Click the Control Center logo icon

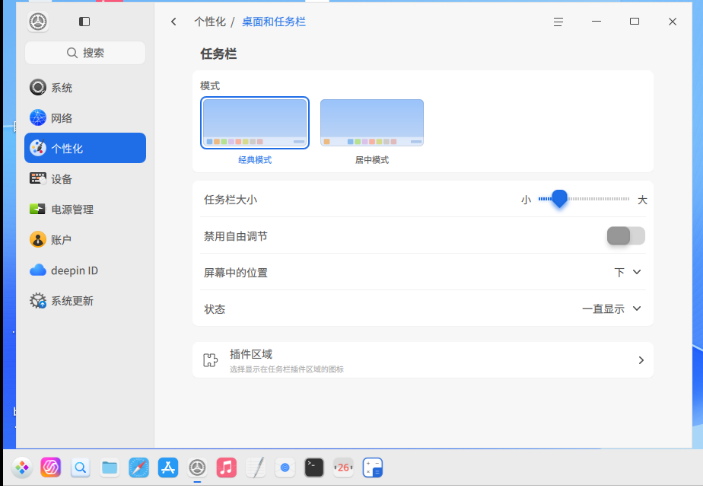coord(38,22)
